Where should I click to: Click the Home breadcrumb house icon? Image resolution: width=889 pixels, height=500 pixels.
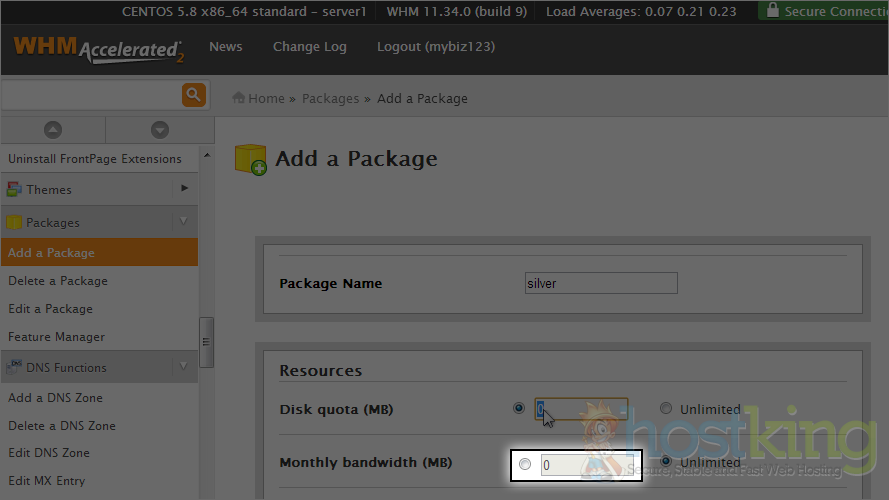pos(239,98)
